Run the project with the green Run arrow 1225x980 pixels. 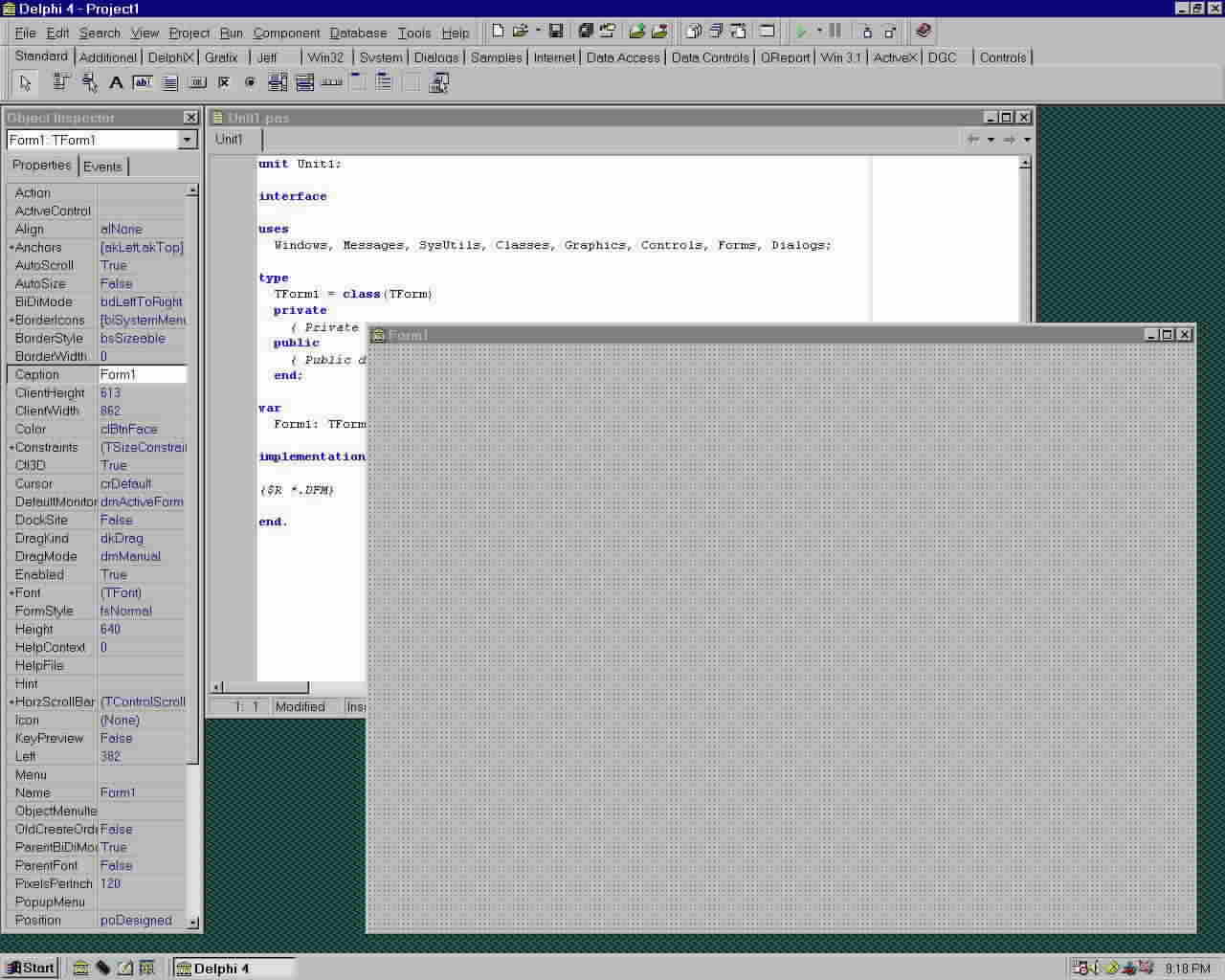point(806,32)
